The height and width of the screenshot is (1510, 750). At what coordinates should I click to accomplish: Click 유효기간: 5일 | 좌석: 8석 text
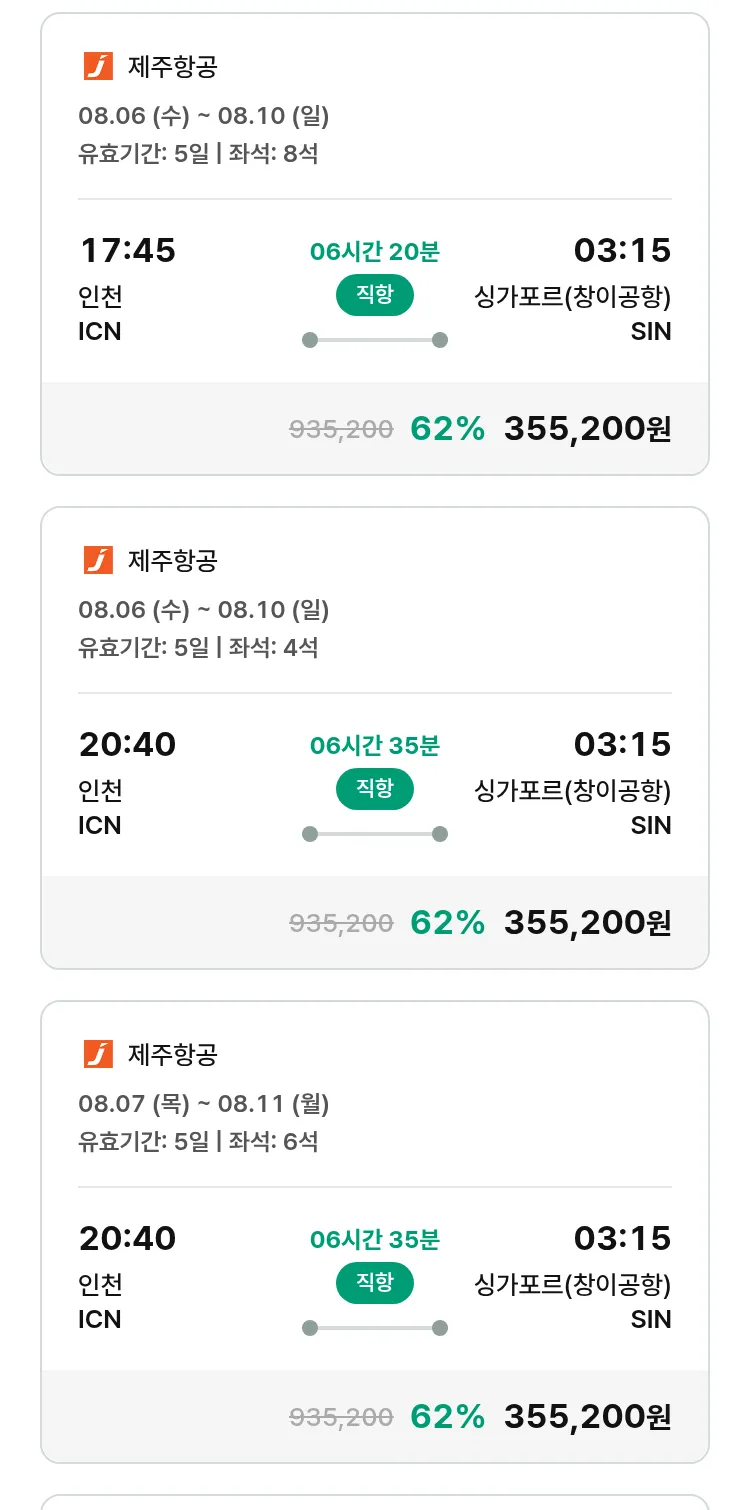pos(198,154)
